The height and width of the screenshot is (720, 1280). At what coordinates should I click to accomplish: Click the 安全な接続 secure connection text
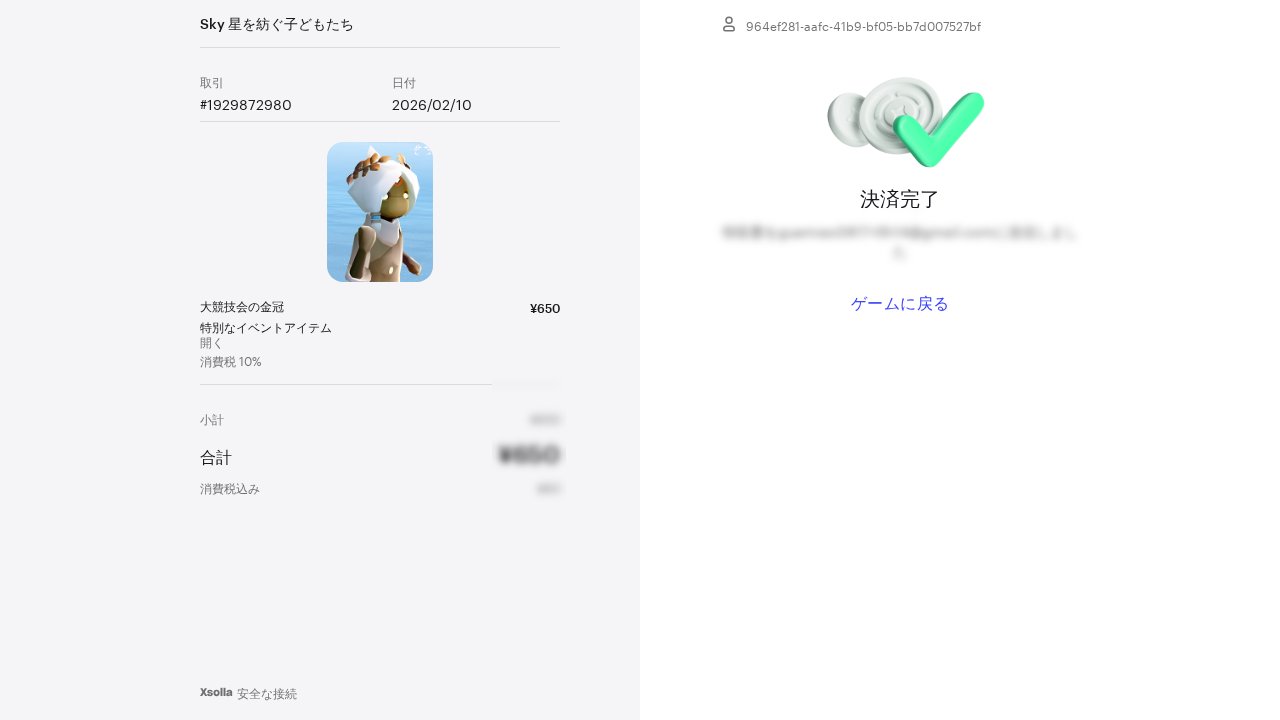pyautogui.click(x=267, y=693)
